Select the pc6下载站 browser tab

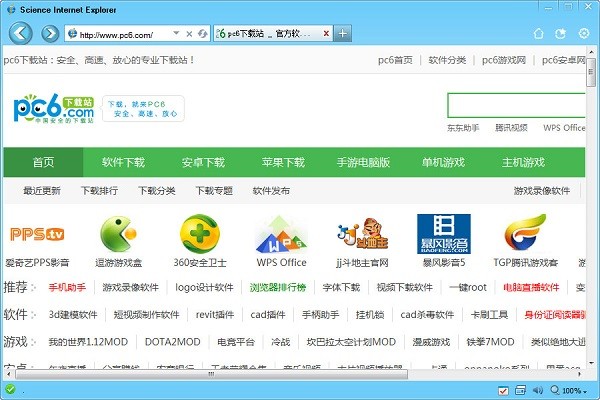[x=273, y=33]
